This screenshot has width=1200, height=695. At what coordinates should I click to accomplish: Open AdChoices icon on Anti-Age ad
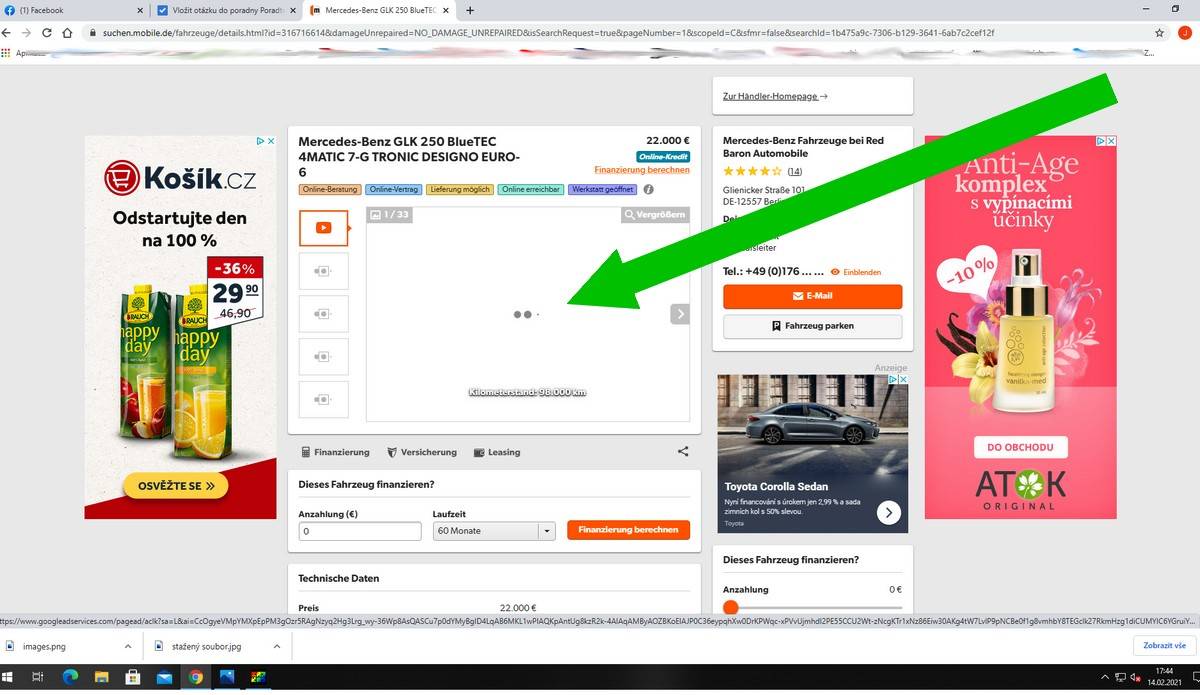coord(1102,142)
